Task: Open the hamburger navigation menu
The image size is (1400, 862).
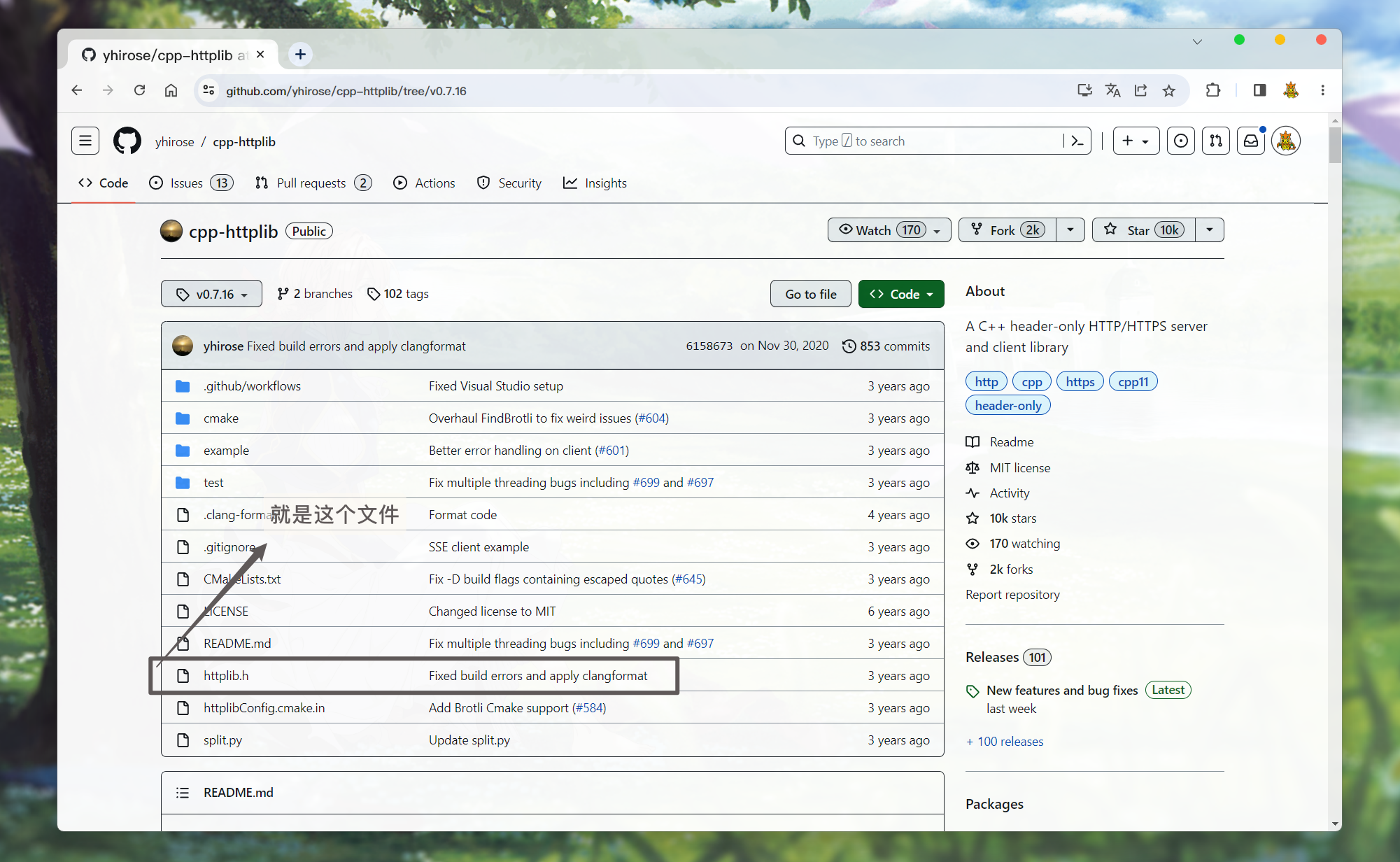Action: click(85, 141)
